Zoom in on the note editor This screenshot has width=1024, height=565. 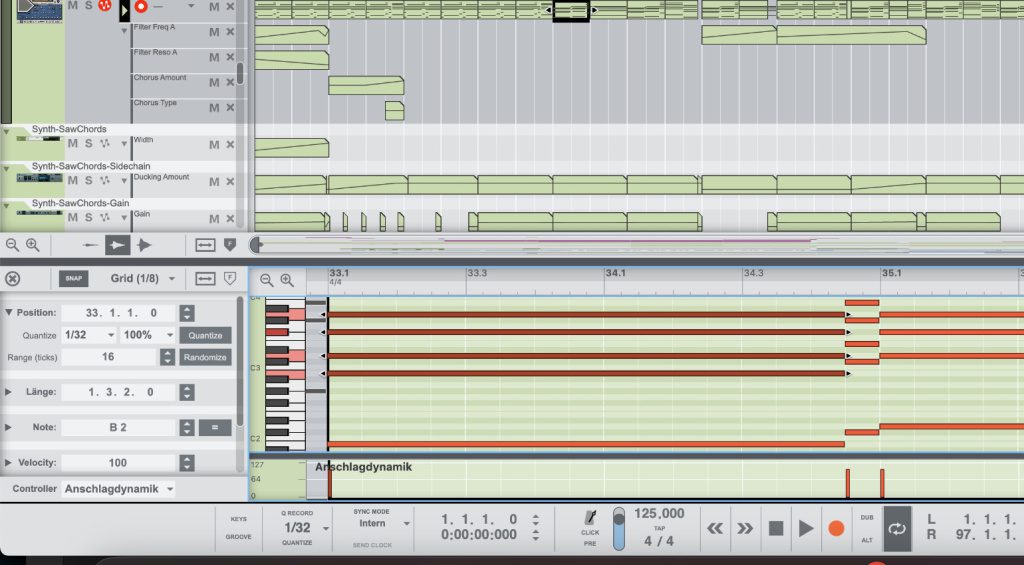point(287,280)
